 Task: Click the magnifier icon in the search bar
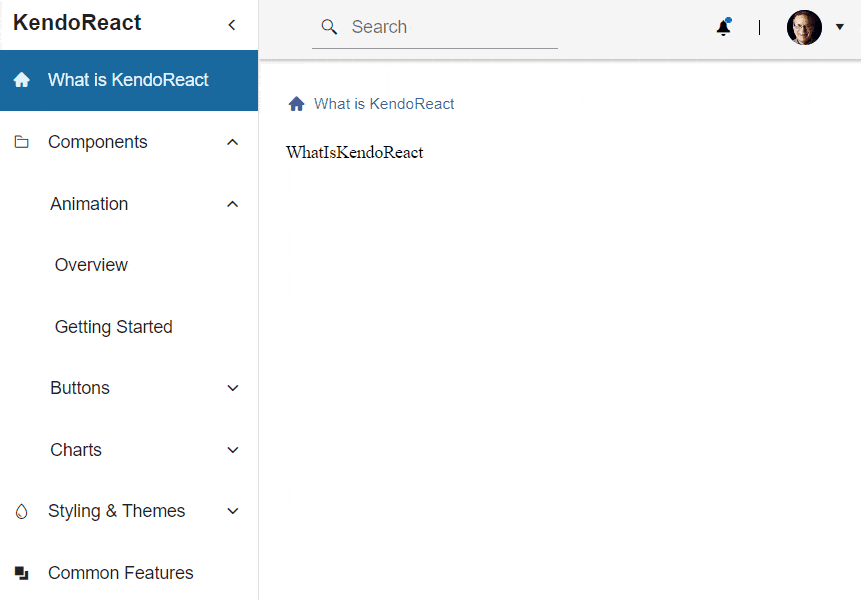point(329,27)
